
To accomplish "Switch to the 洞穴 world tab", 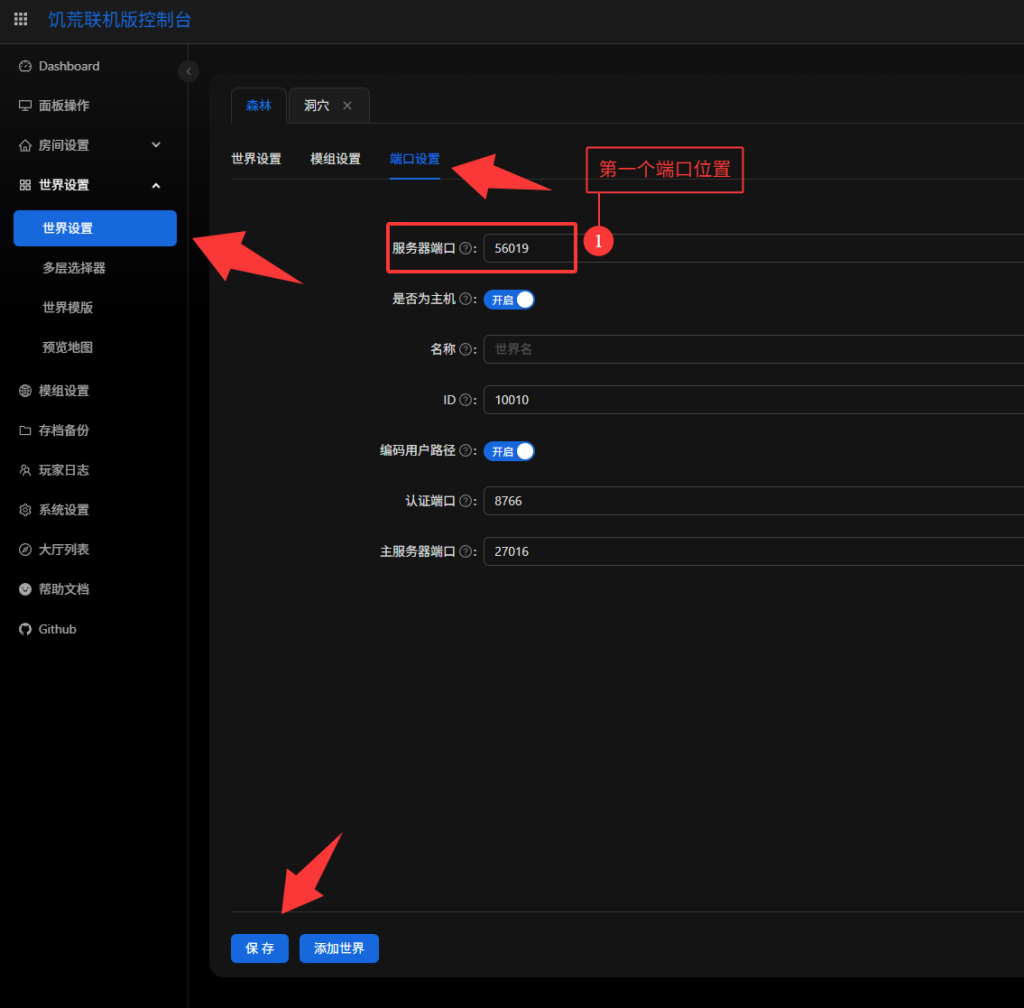I will pyautogui.click(x=317, y=106).
